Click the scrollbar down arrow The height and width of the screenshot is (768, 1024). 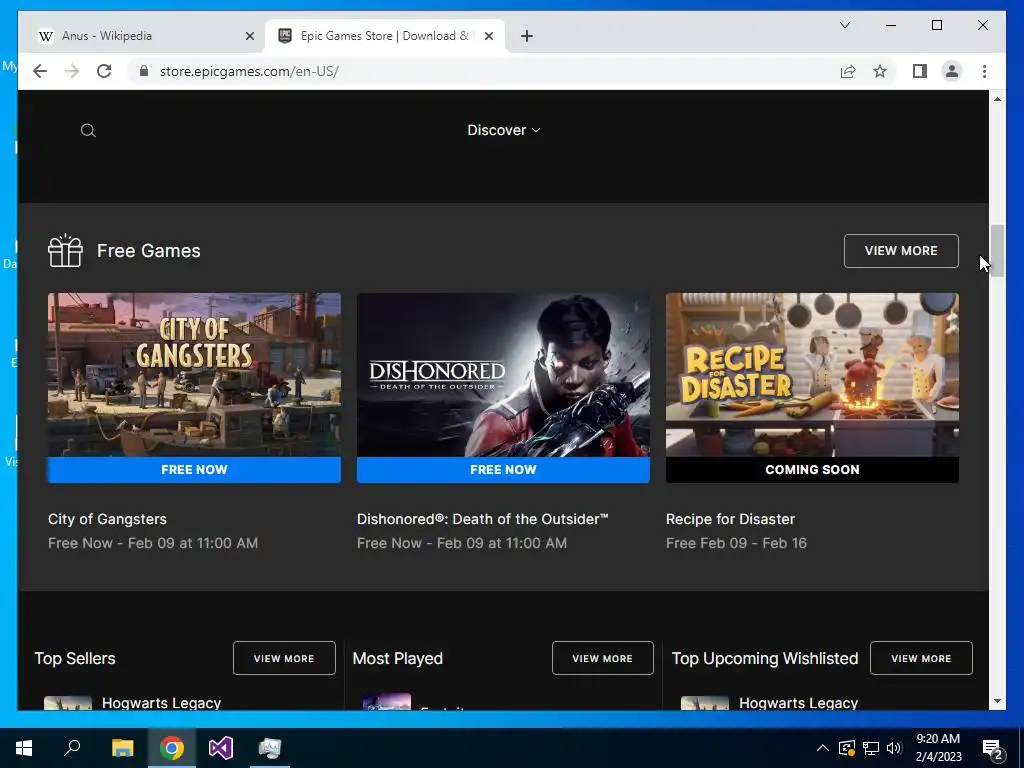coord(997,701)
